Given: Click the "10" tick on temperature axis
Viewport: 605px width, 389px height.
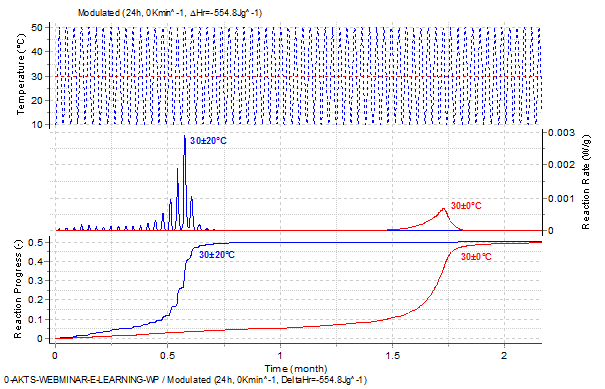Looking at the screenshot, I should tap(37, 125).
